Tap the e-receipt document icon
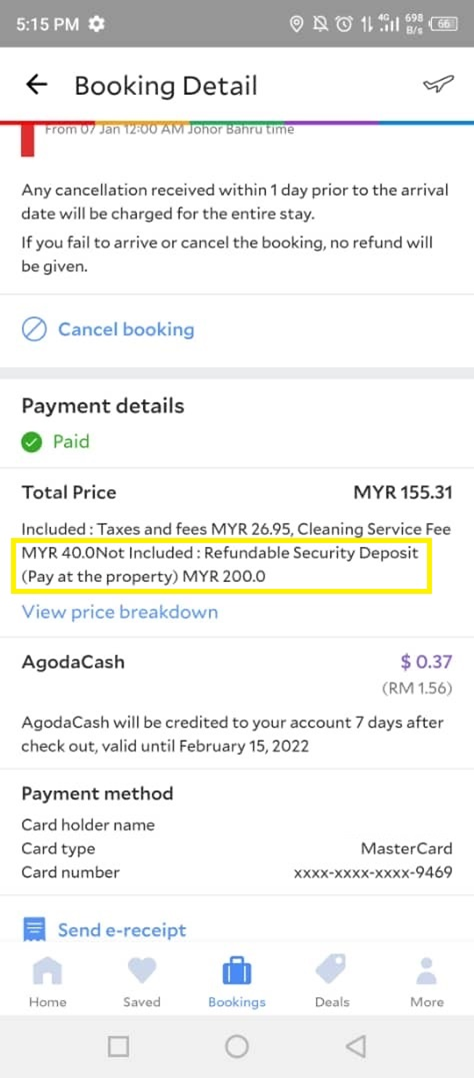This screenshot has height=1078, width=474. tap(34, 930)
